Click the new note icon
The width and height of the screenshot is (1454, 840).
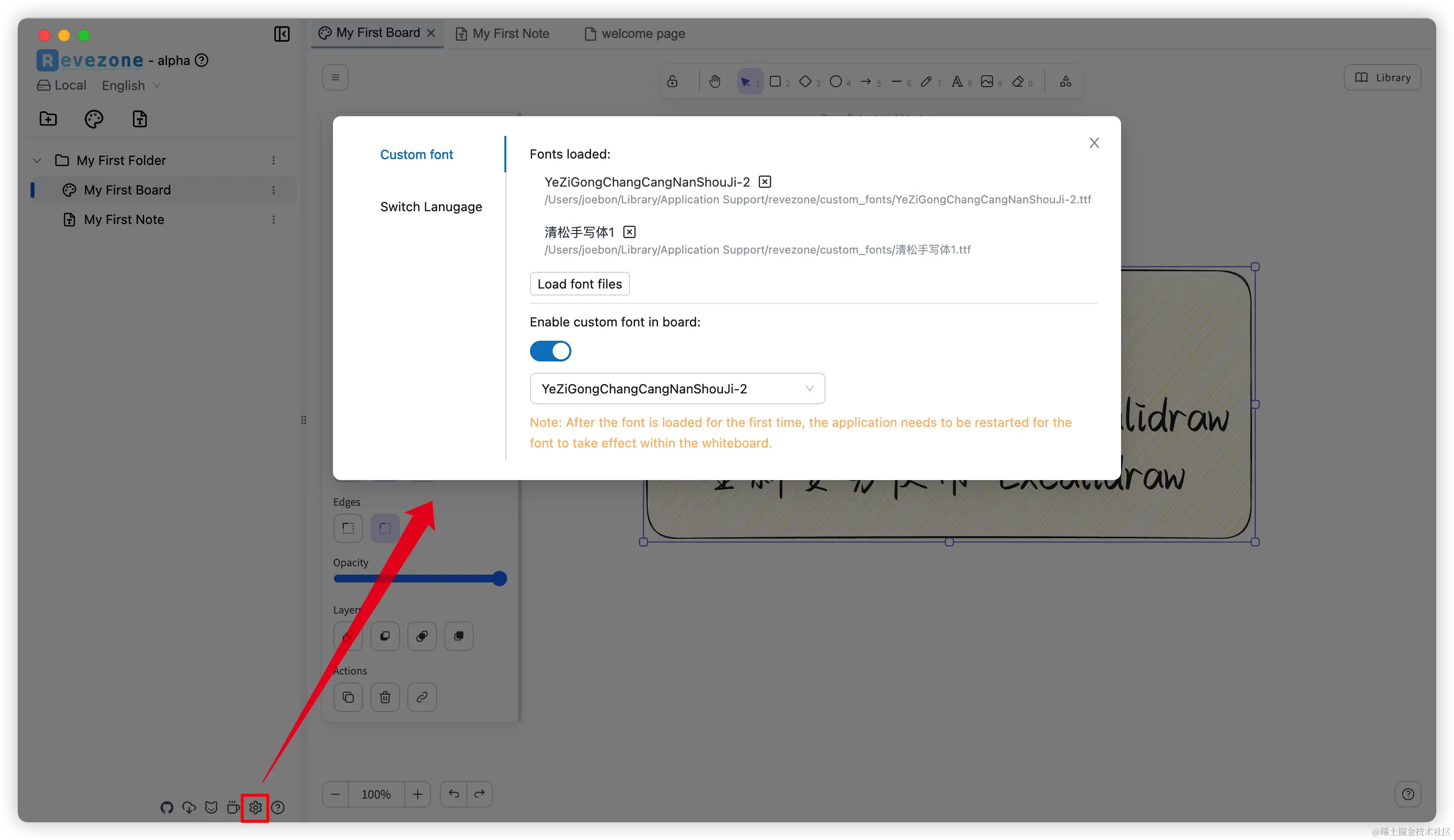(139, 119)
